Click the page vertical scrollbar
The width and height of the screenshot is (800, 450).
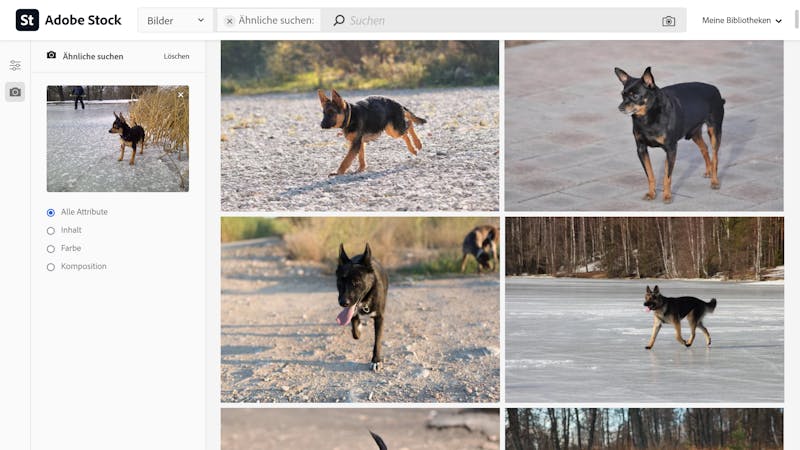pos(797,19)
